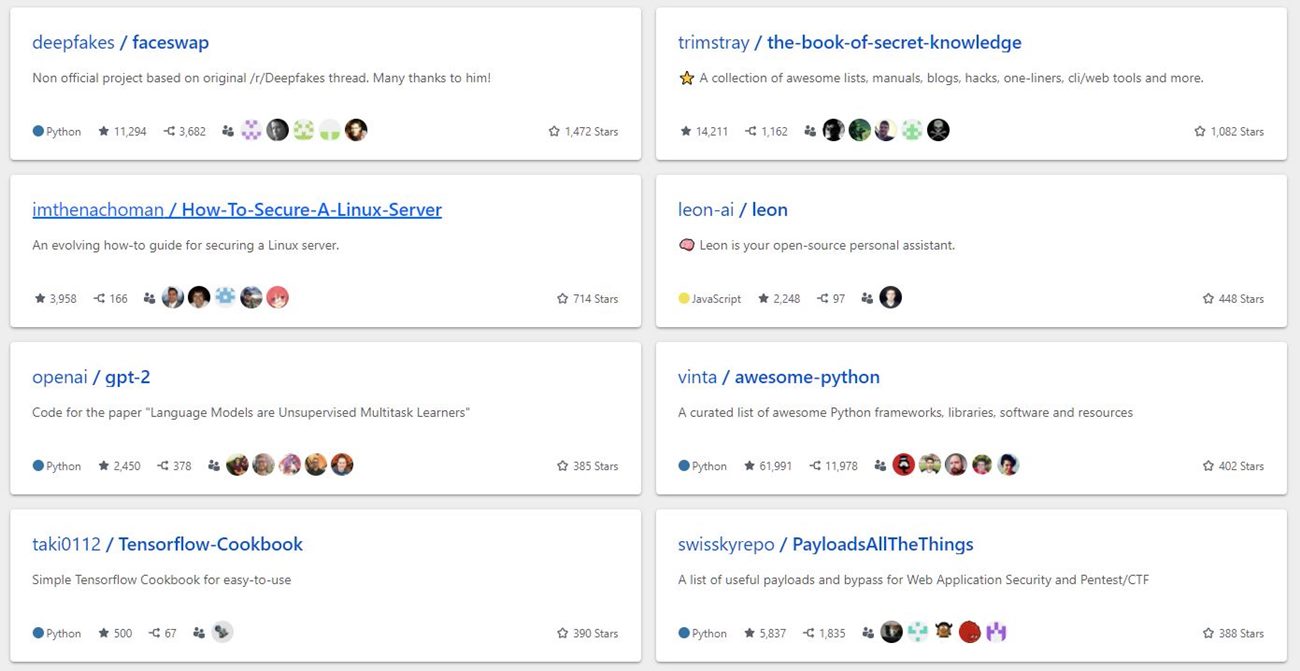
Task: Click the first contributor avatar in leon card
Action: coord(890,298)
